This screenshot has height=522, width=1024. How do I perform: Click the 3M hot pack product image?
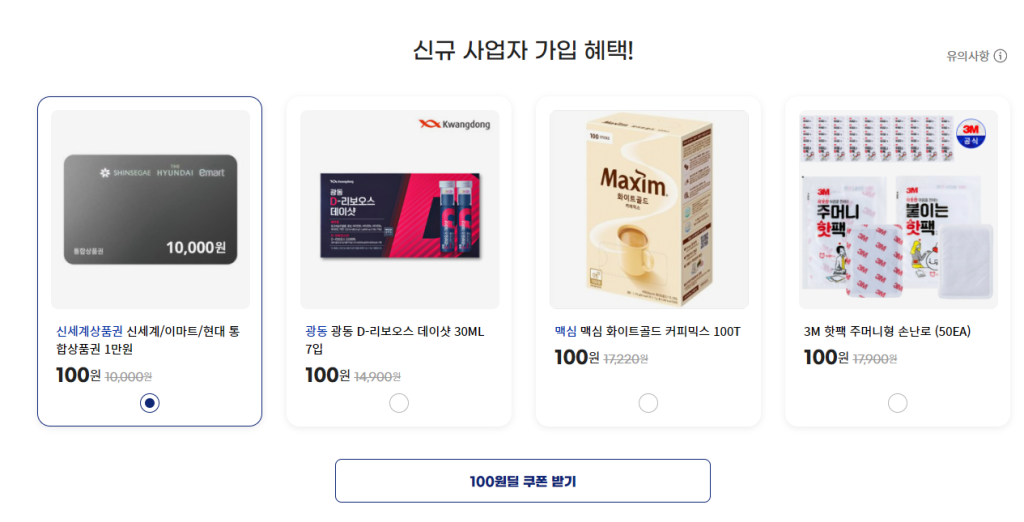coord(899,209)
